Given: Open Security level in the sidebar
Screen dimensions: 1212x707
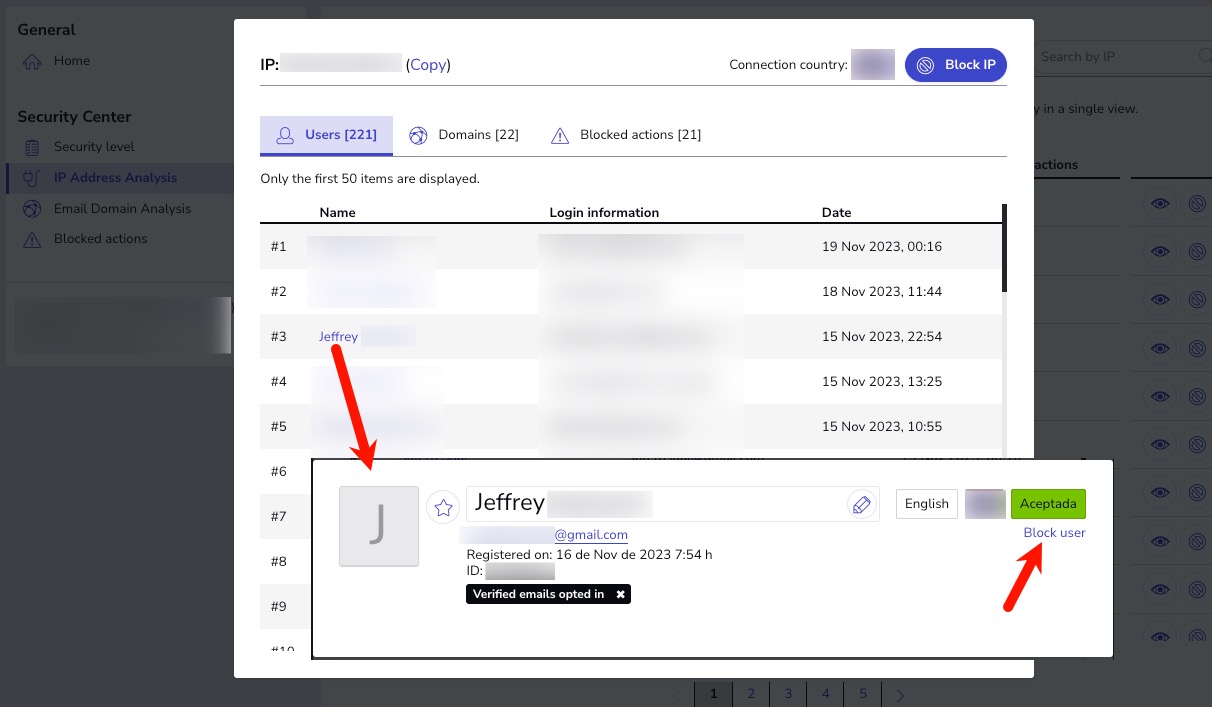Looking at the screenshot, I should [x=93, y=147].
